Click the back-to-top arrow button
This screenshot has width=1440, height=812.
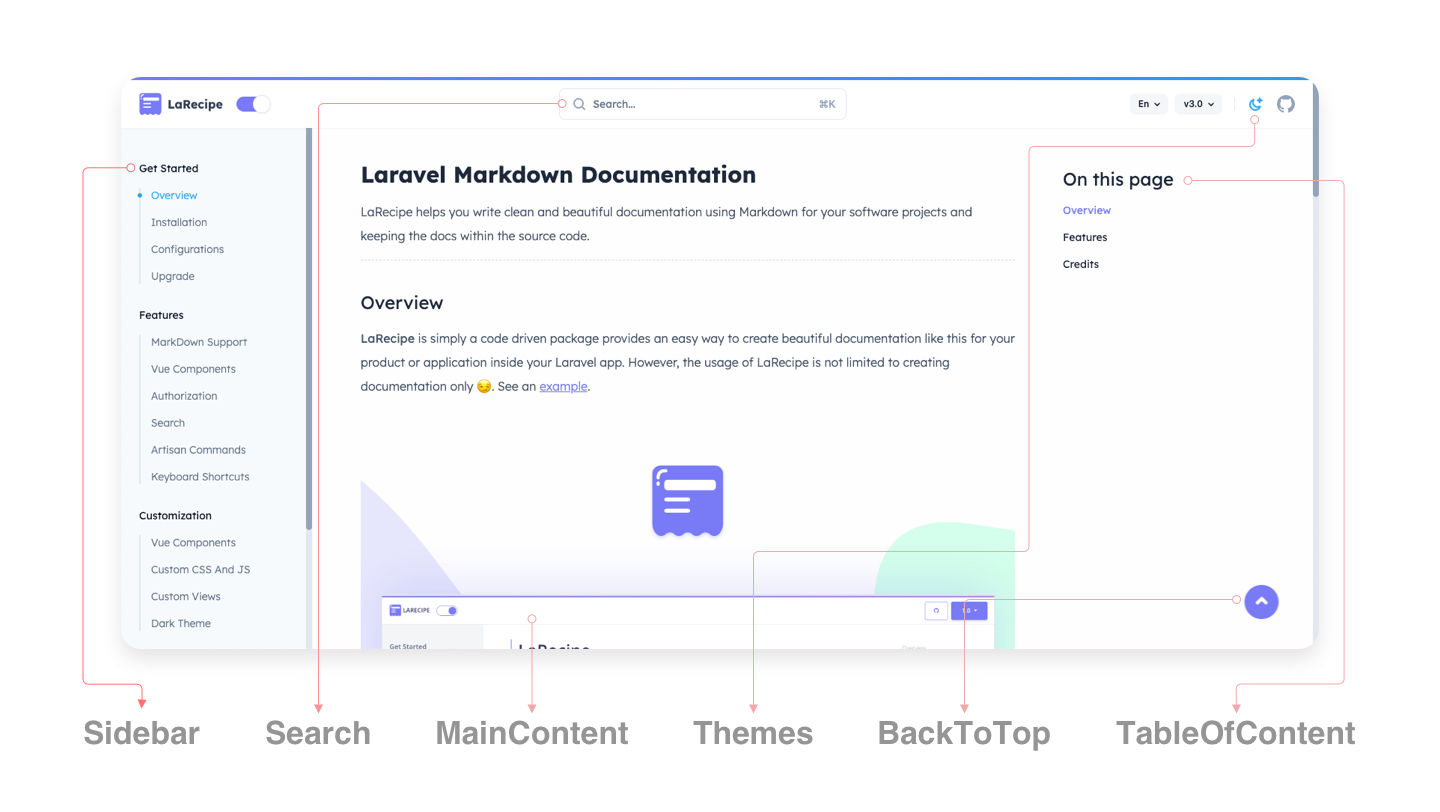click(1261, 602)
